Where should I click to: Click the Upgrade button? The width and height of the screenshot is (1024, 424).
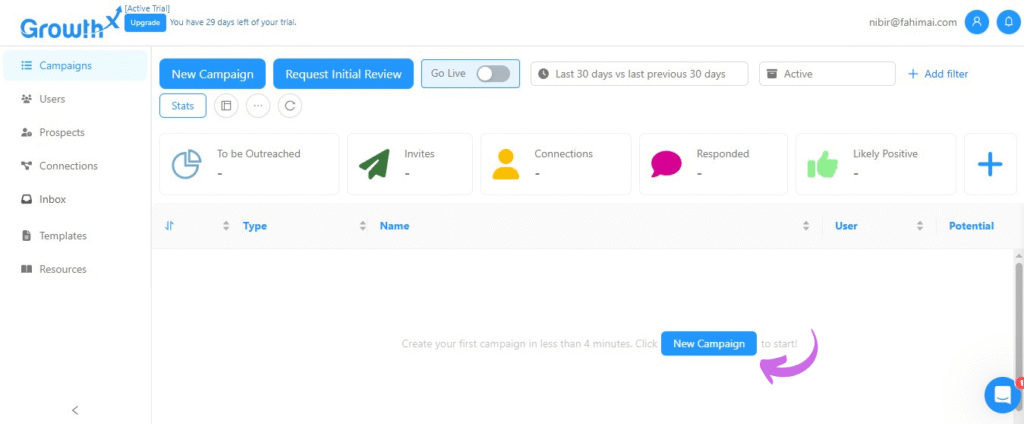click(x=145, y=22)
